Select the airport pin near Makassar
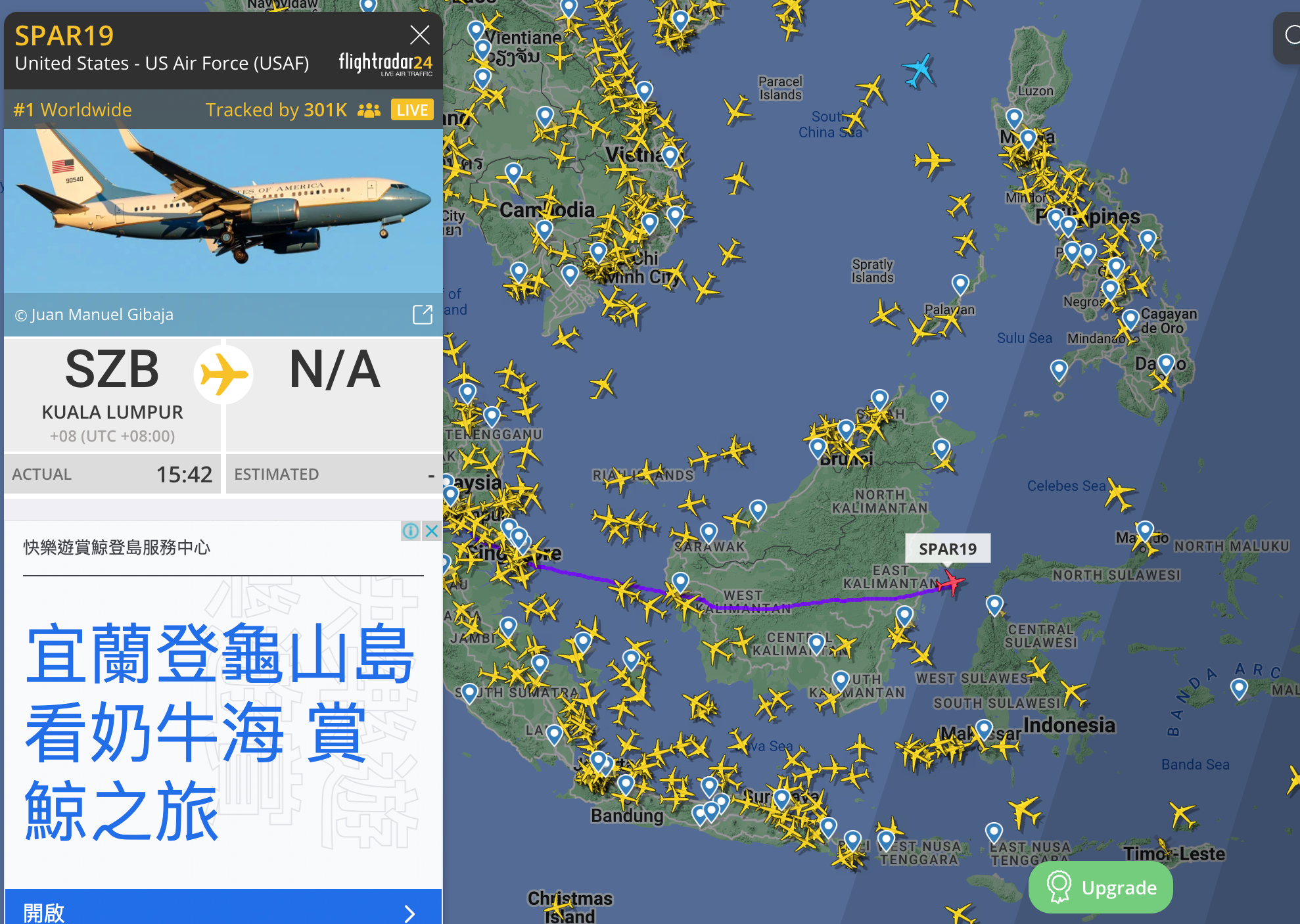Viewport: 1300px width, 924px height. click(984, 728)
